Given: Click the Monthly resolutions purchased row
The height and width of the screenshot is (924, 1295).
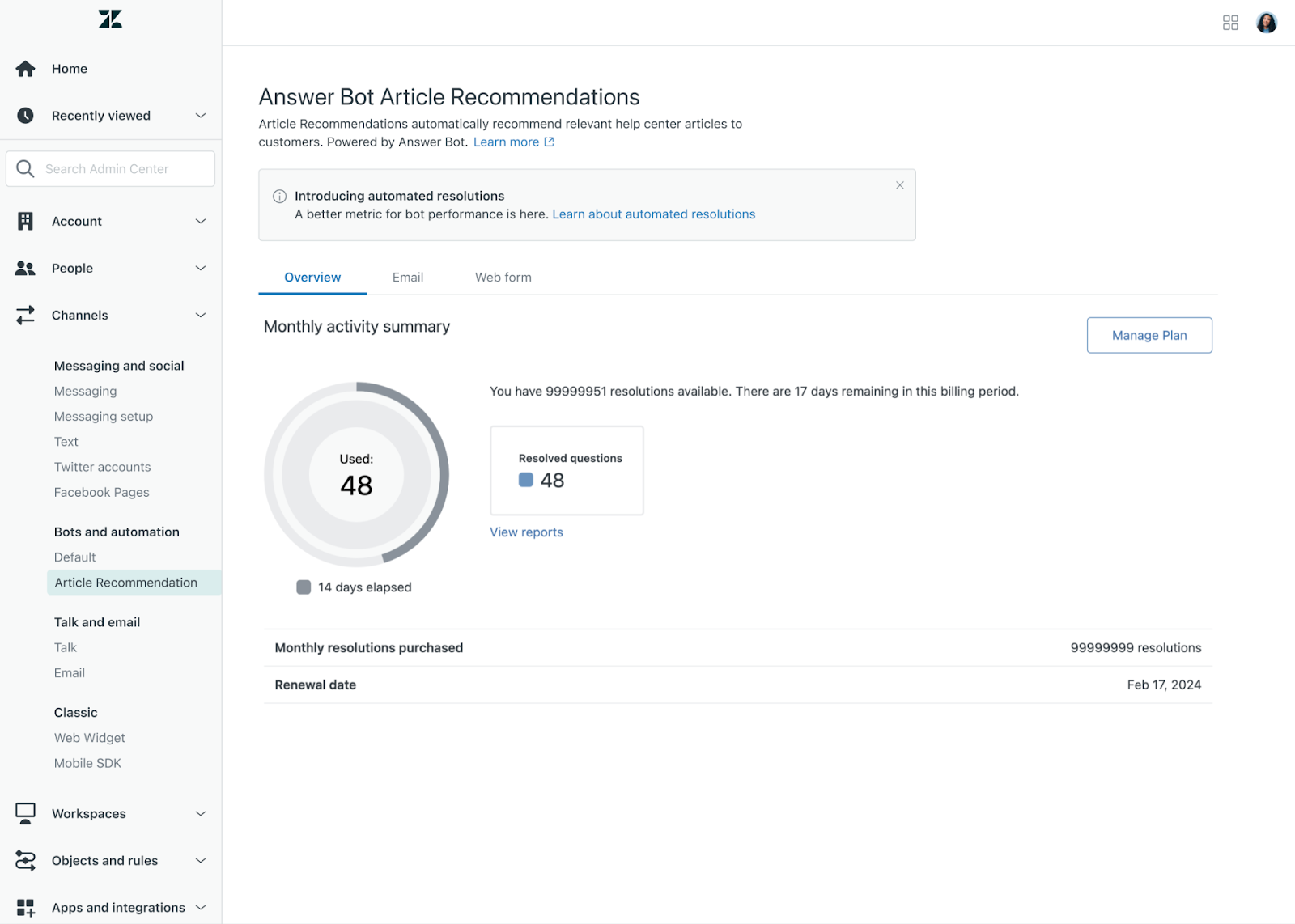Looking at the screenshot, I should click(x=738, y=648).
